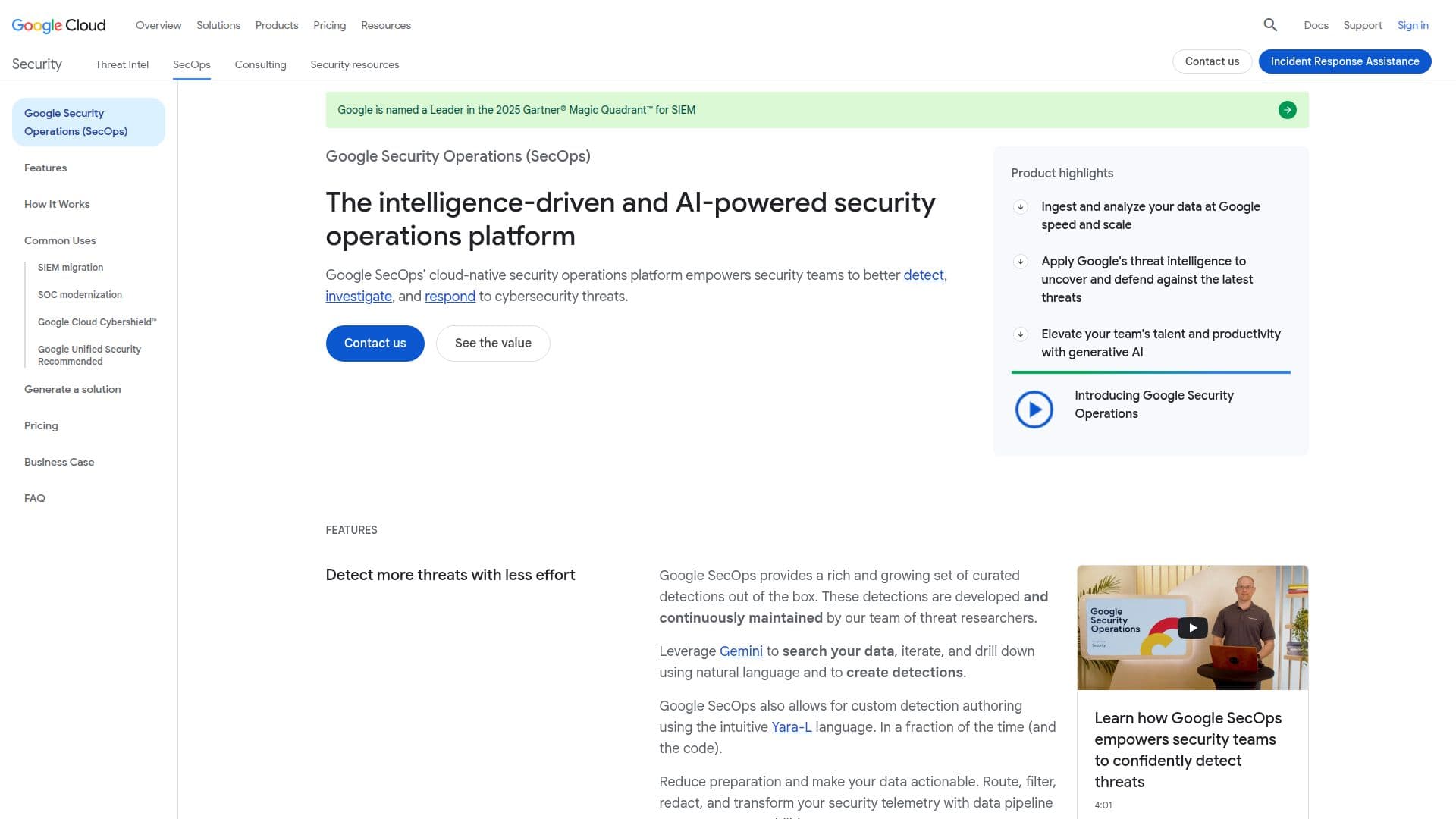Go to Generate a solution in sidebar
Screen dimensions: 1456x819
(73, 389)
